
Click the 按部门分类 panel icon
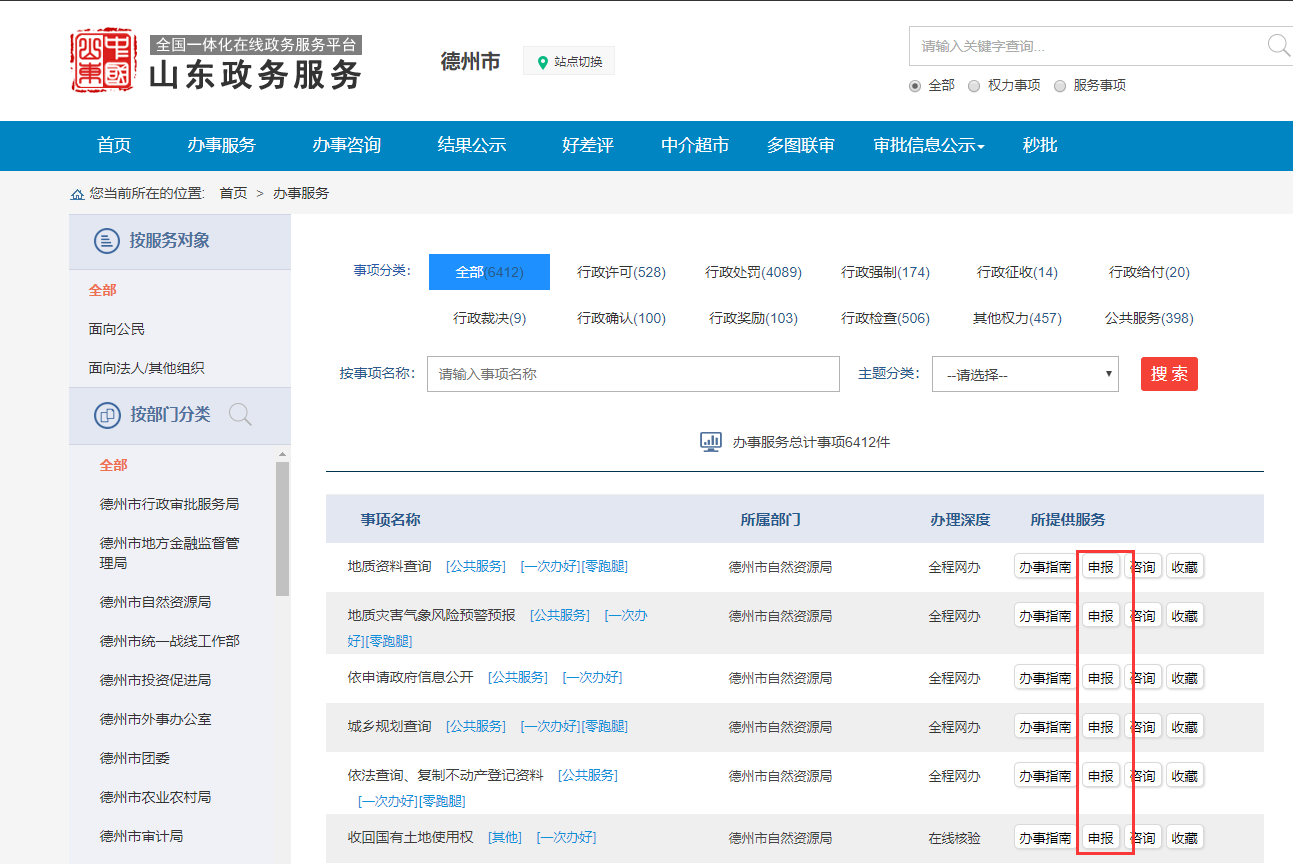(107, 415)
